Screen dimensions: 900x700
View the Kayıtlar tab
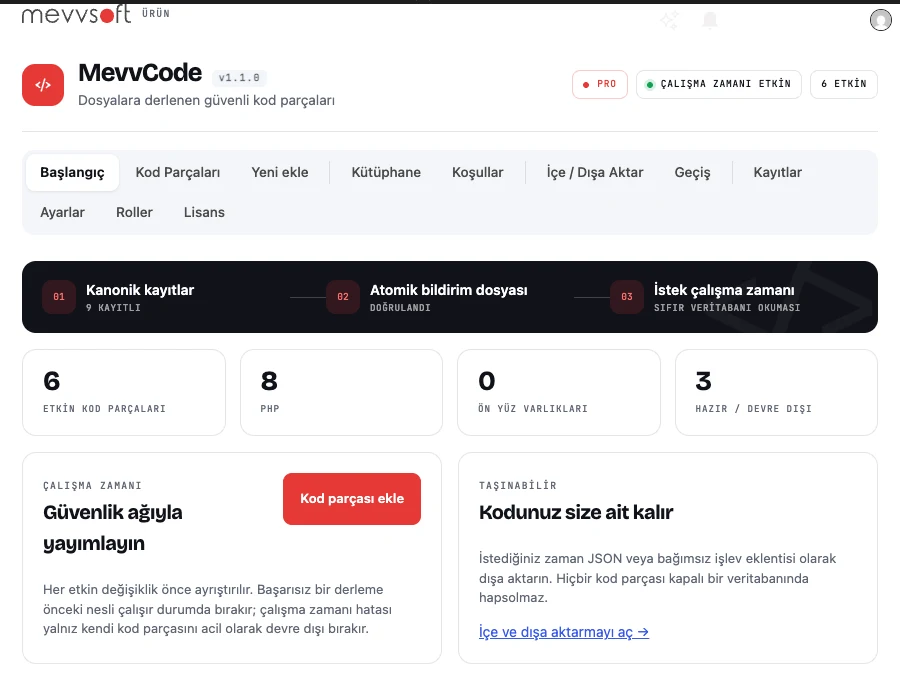click(777, 172)
